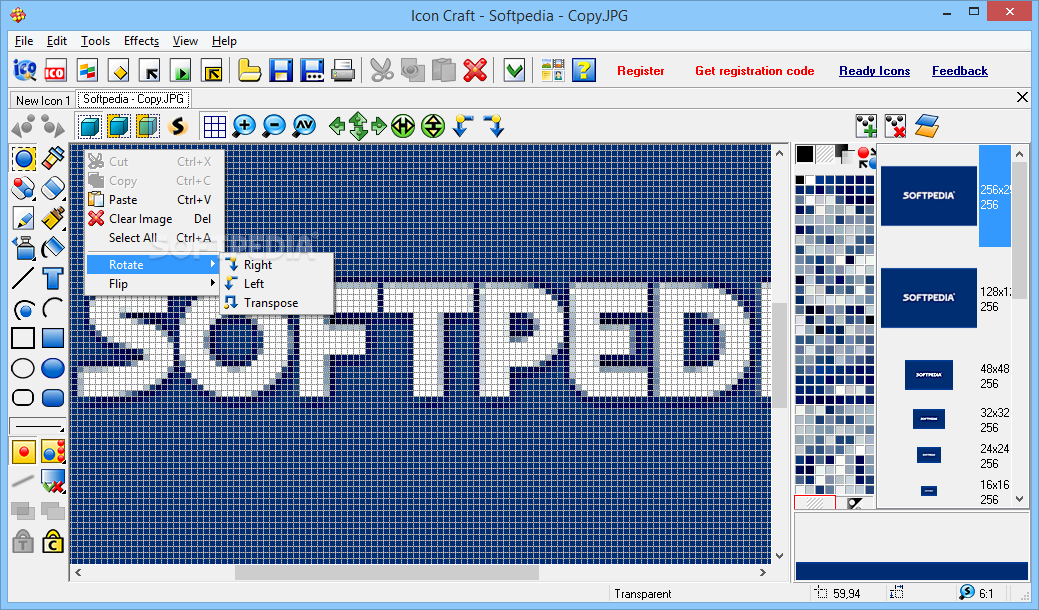Select the 32x32 icon thumbnail

tap(928, 419)
